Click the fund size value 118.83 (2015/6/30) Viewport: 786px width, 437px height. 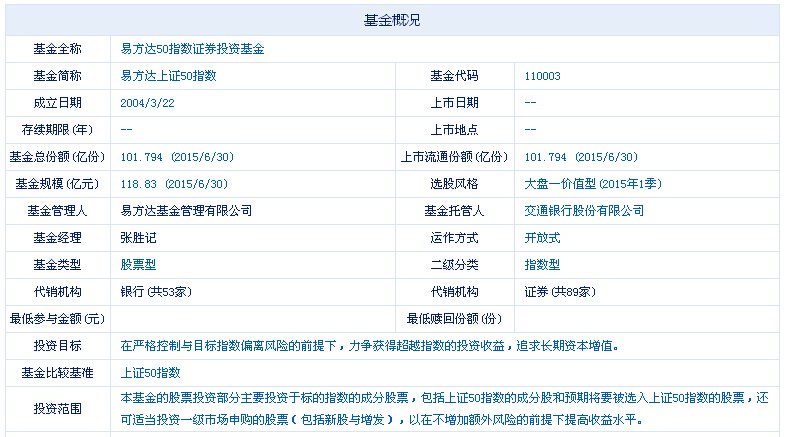[174, 184]
